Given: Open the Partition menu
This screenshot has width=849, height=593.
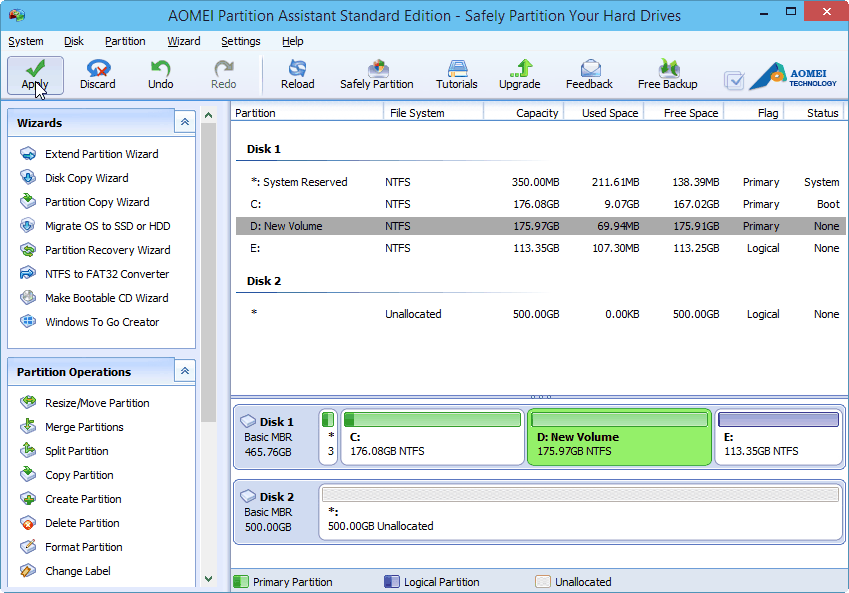Looking at the screenshot, I should 125,41.
